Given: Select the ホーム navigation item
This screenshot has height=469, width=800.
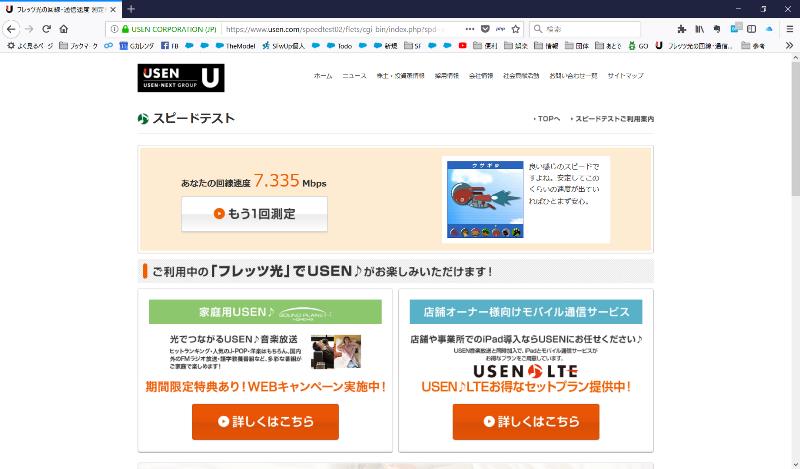Looking at the screenshot, I should pyautogui.click(x=322, y=76).
